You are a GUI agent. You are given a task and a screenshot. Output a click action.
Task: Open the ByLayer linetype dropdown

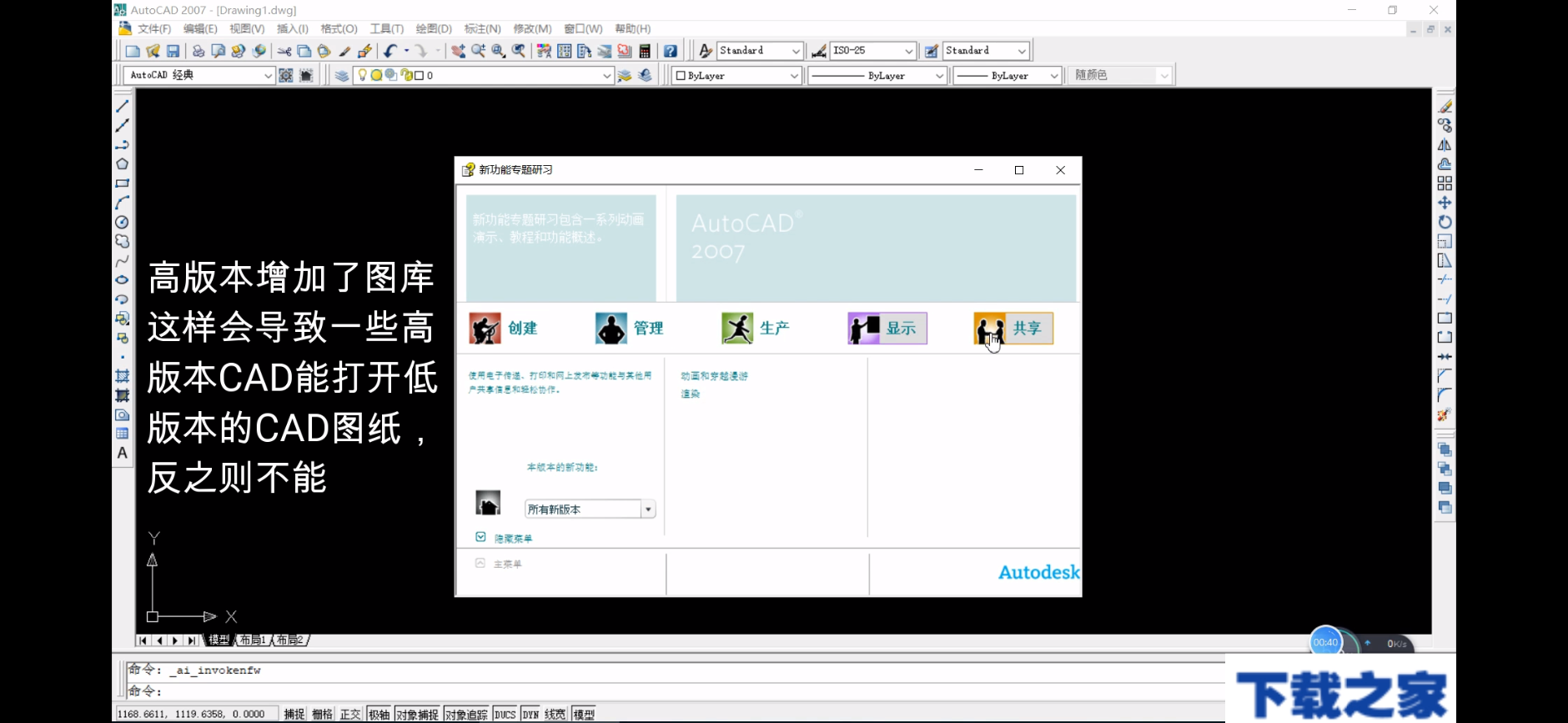click(877, 75)
